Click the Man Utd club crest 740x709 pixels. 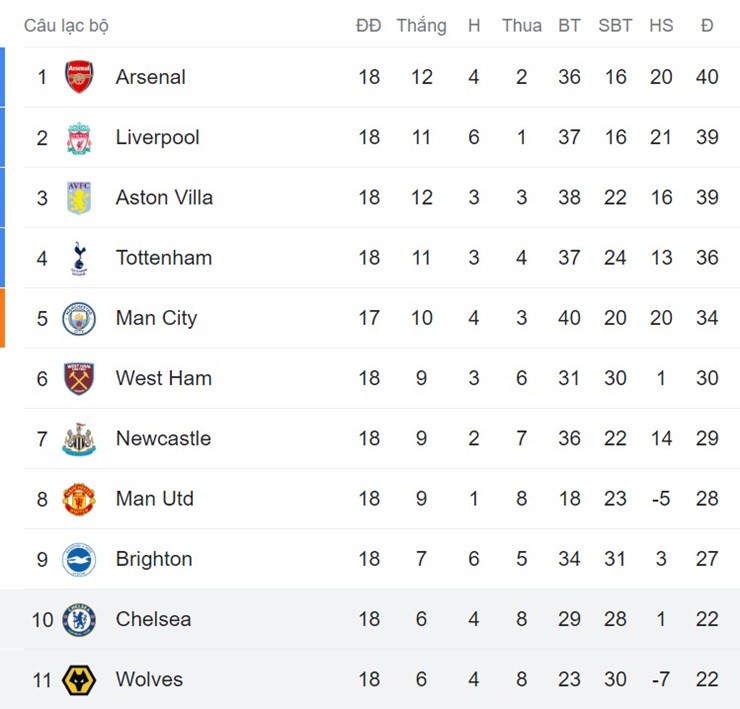(x=79, y=499)
